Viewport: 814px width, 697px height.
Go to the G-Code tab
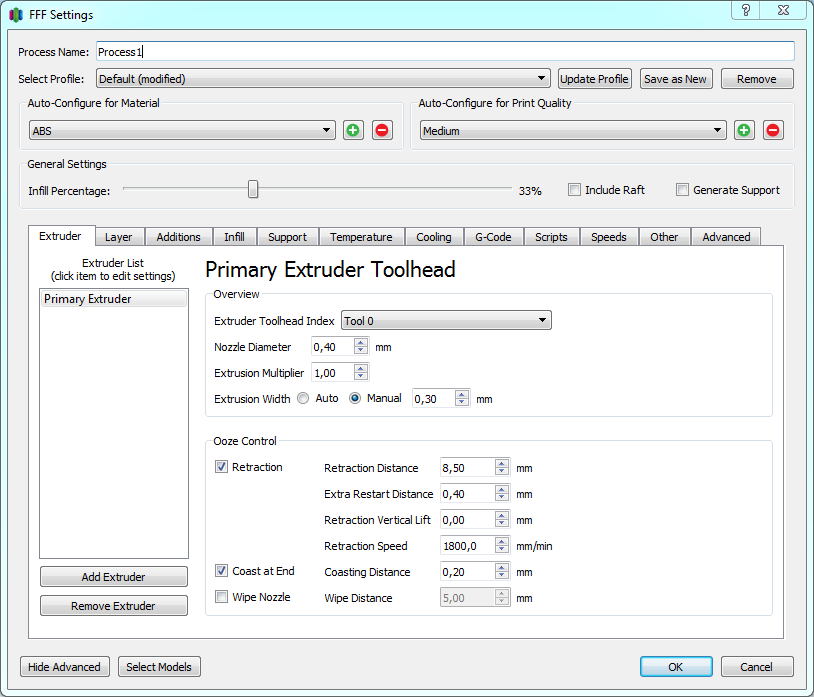point(493,237)
